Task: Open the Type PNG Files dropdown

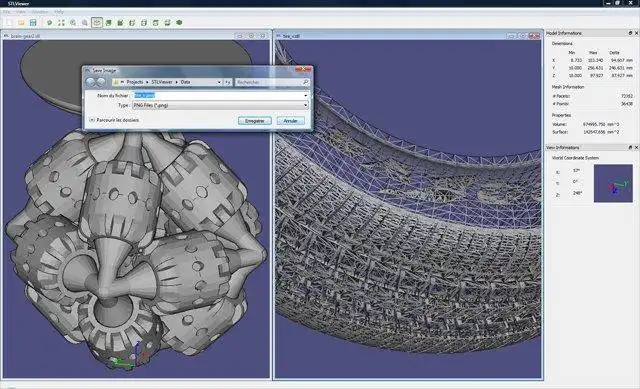Action: [220, 105]
